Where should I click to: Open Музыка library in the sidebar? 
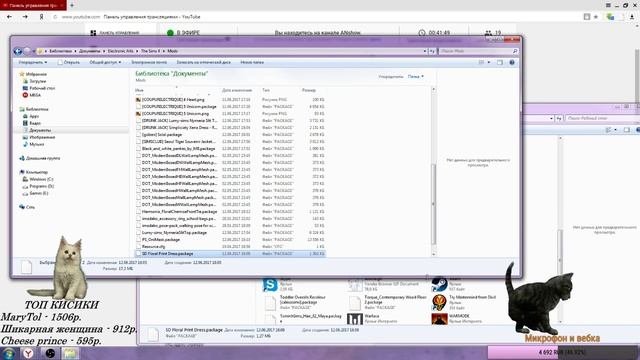(37, 144)
